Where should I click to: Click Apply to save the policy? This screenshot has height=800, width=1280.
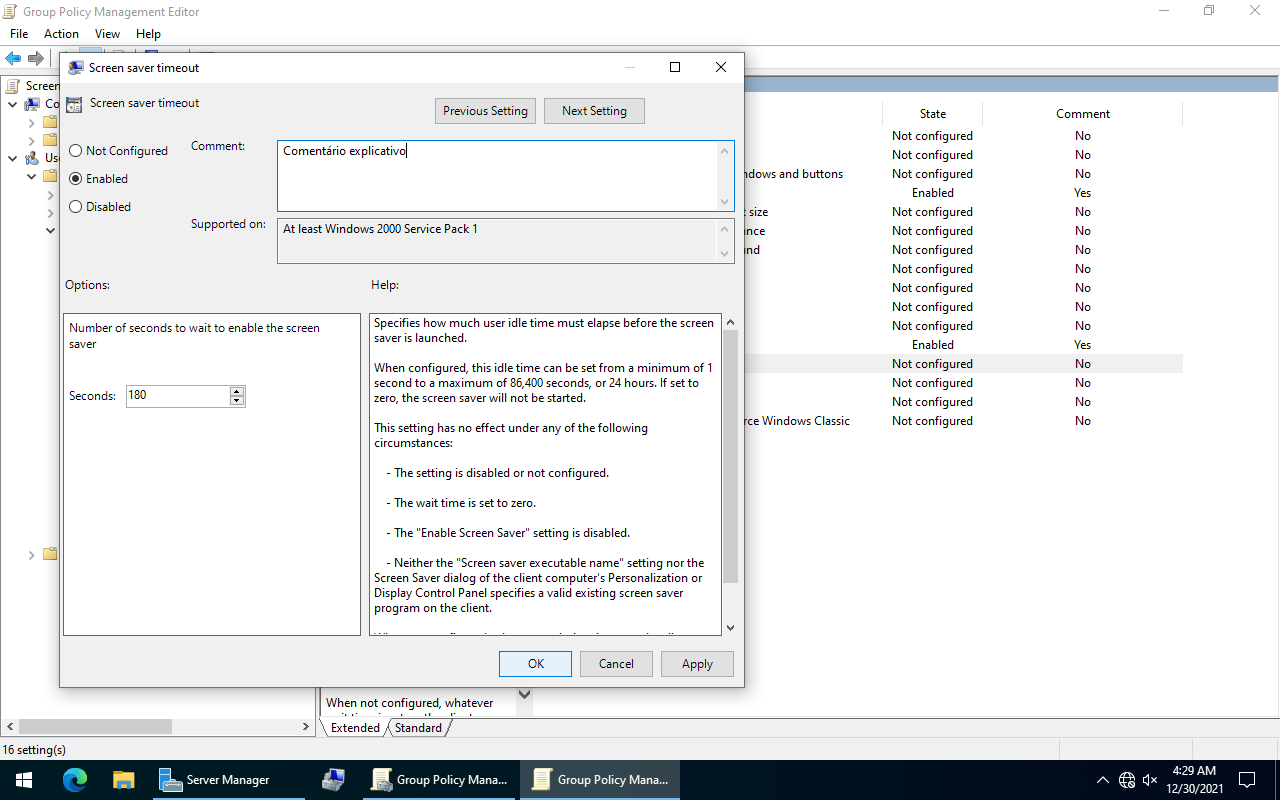(697, 664)
